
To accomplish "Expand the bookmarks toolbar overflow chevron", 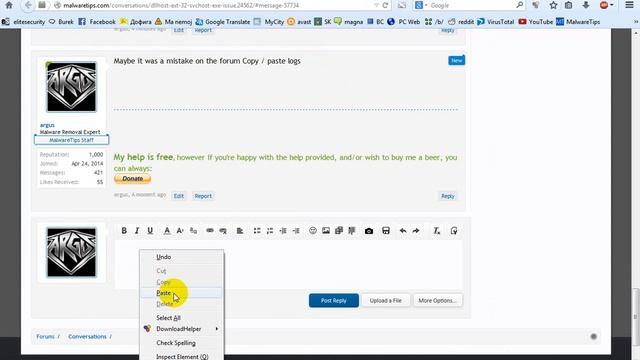I will coord(636,22).
